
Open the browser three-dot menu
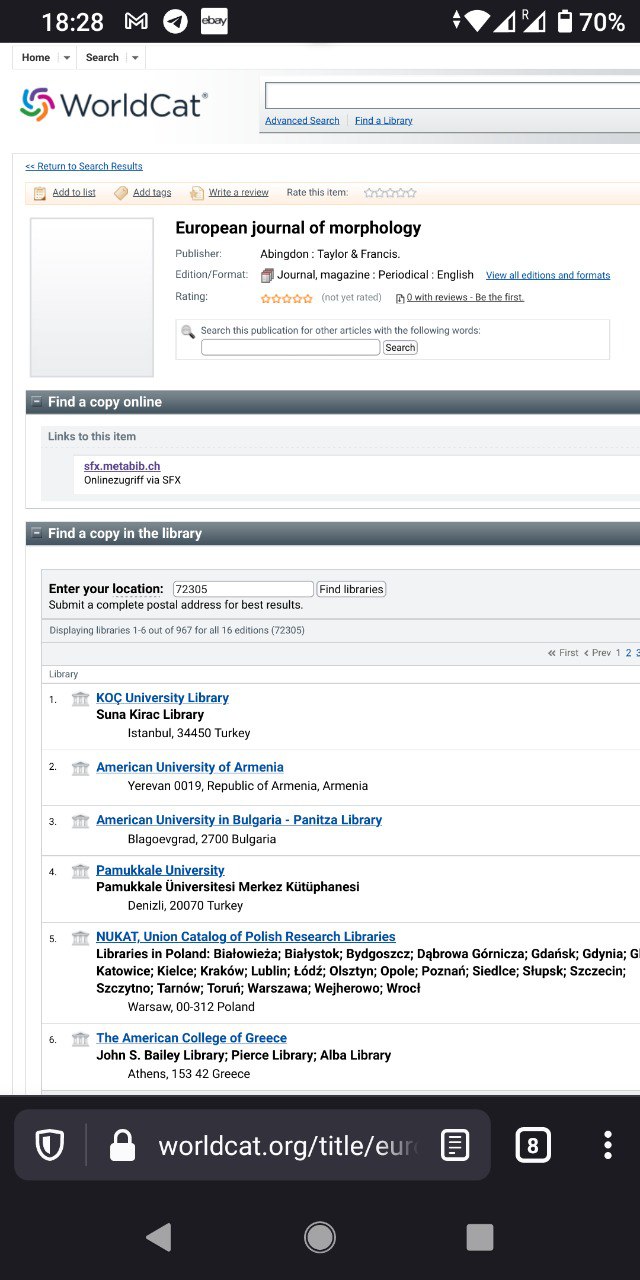608,1145
